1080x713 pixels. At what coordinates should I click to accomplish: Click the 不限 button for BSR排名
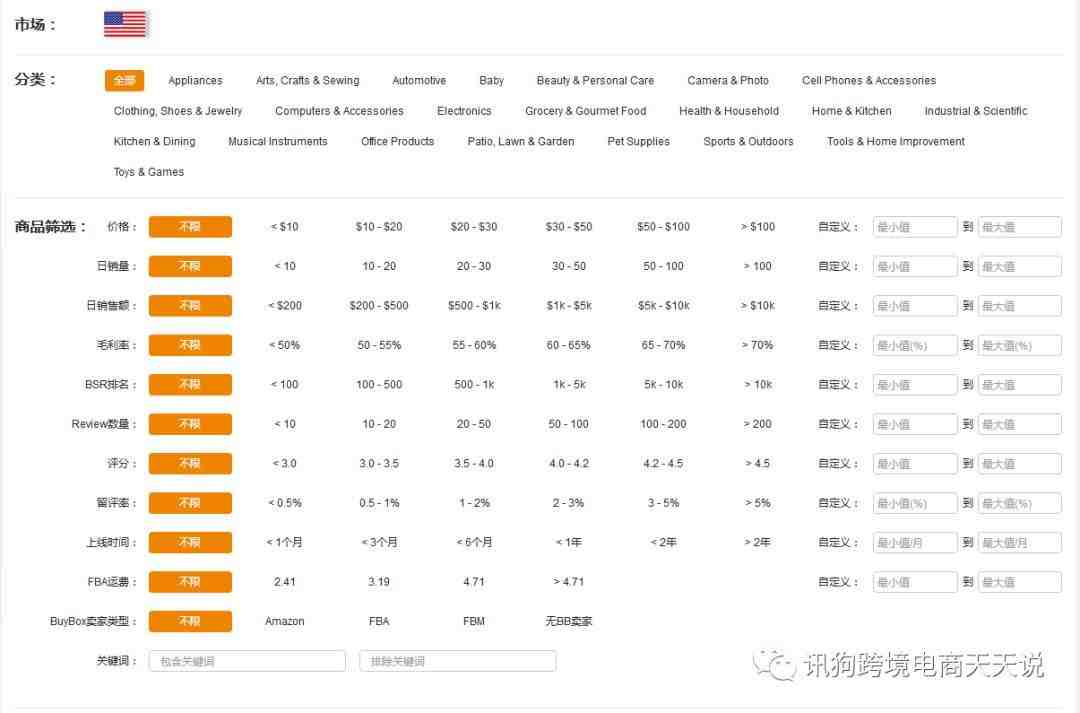click(190, 385)
